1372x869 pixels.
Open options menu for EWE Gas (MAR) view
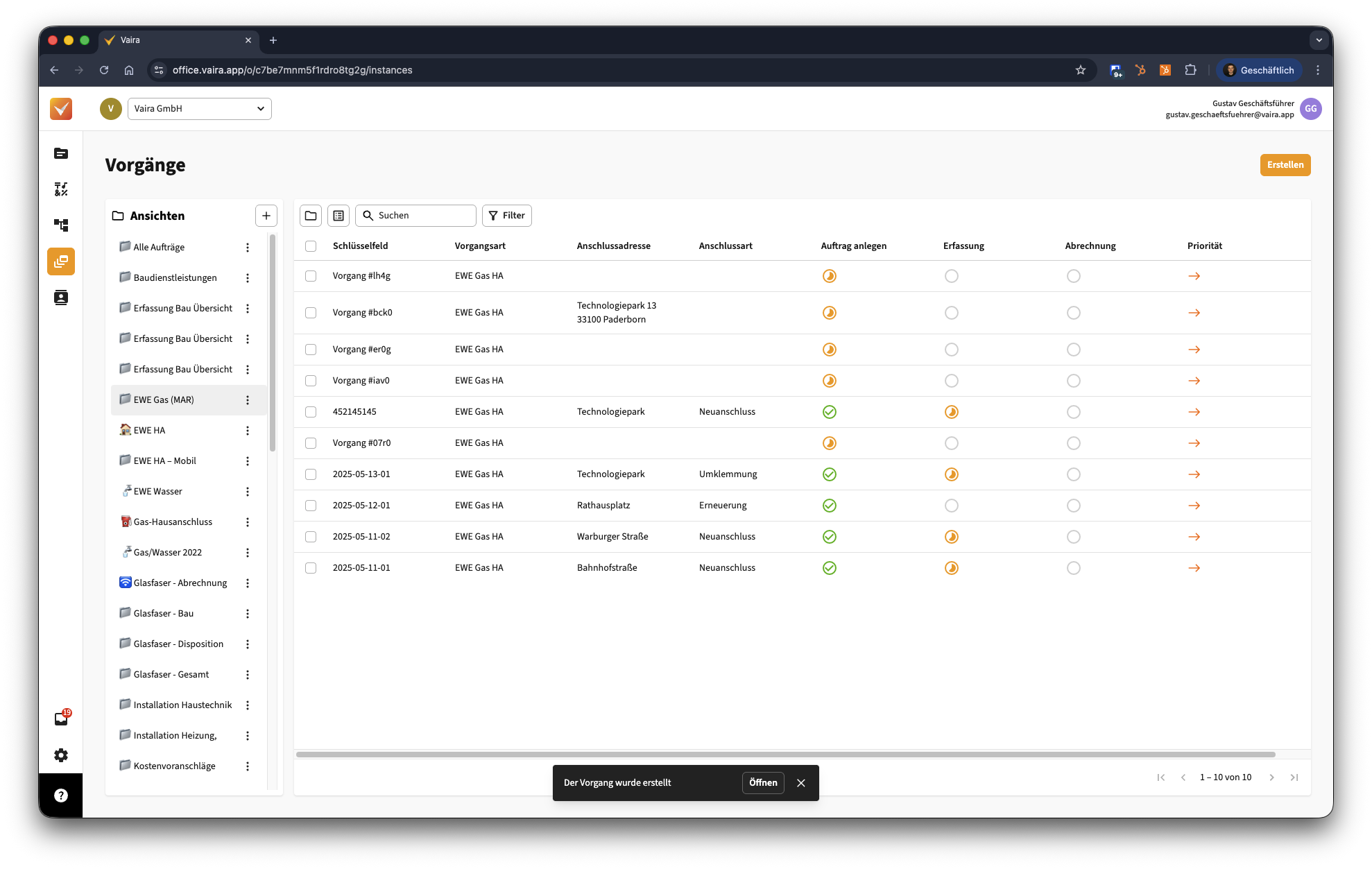pyautogui.click(x=248, y=400)
